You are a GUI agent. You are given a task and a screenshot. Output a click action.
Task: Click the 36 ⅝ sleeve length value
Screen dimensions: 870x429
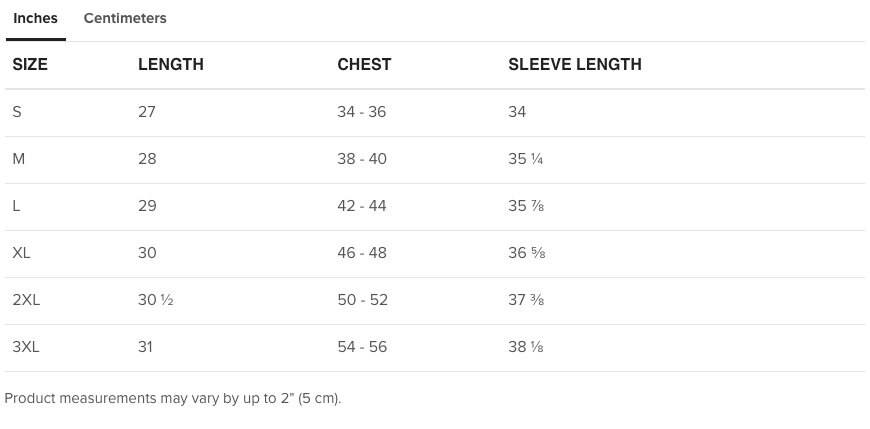(527, 253)
